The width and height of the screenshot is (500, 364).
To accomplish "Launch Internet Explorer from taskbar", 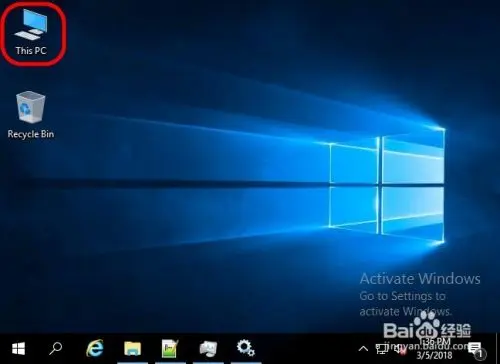I will tap(95, 349).
